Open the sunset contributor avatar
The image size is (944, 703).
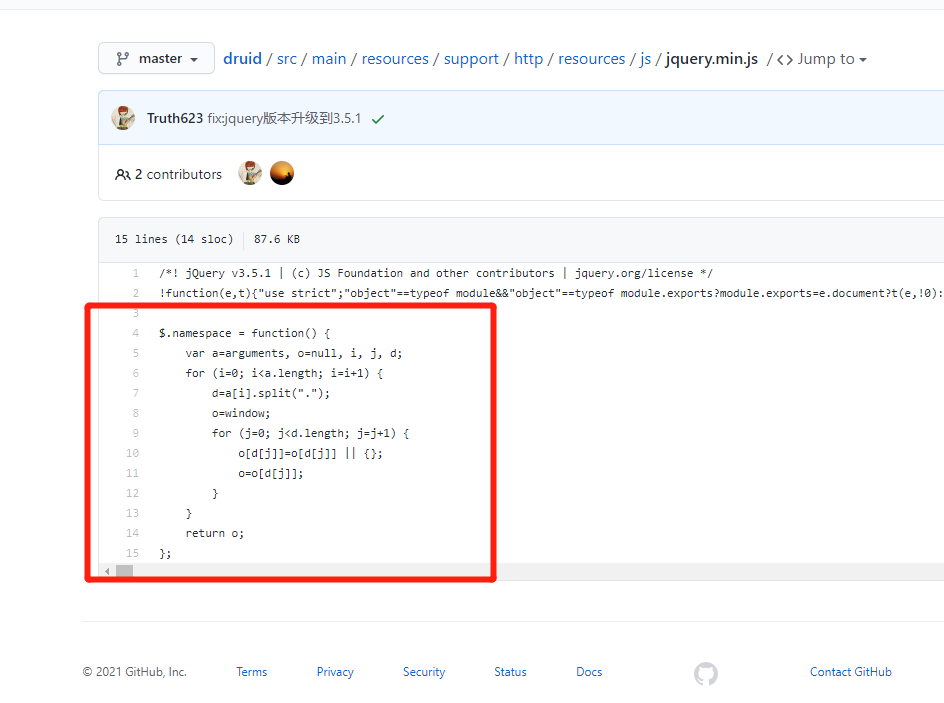282,173
